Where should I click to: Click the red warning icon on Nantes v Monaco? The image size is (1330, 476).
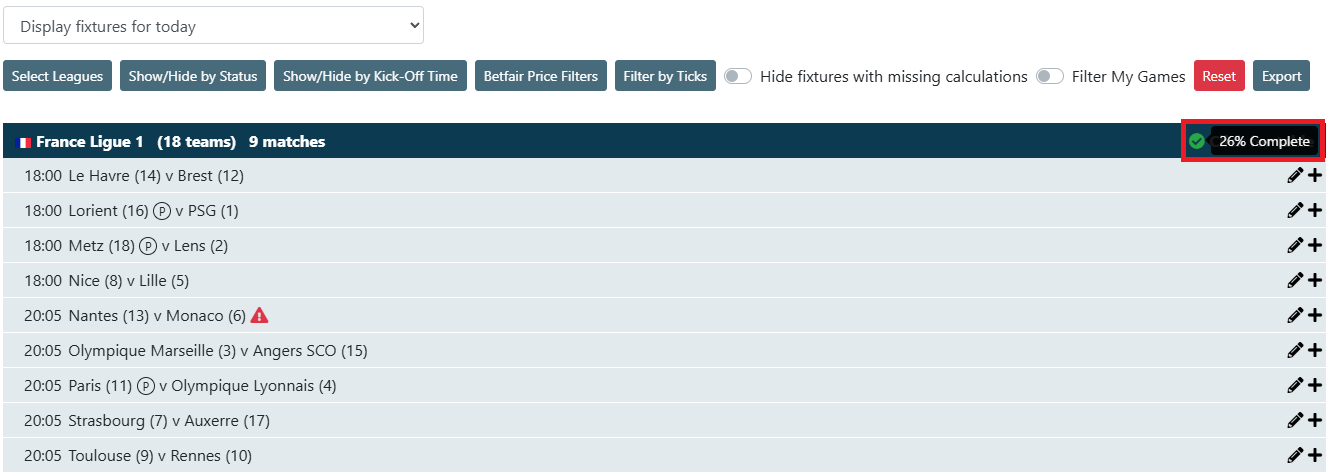[260, 316]
